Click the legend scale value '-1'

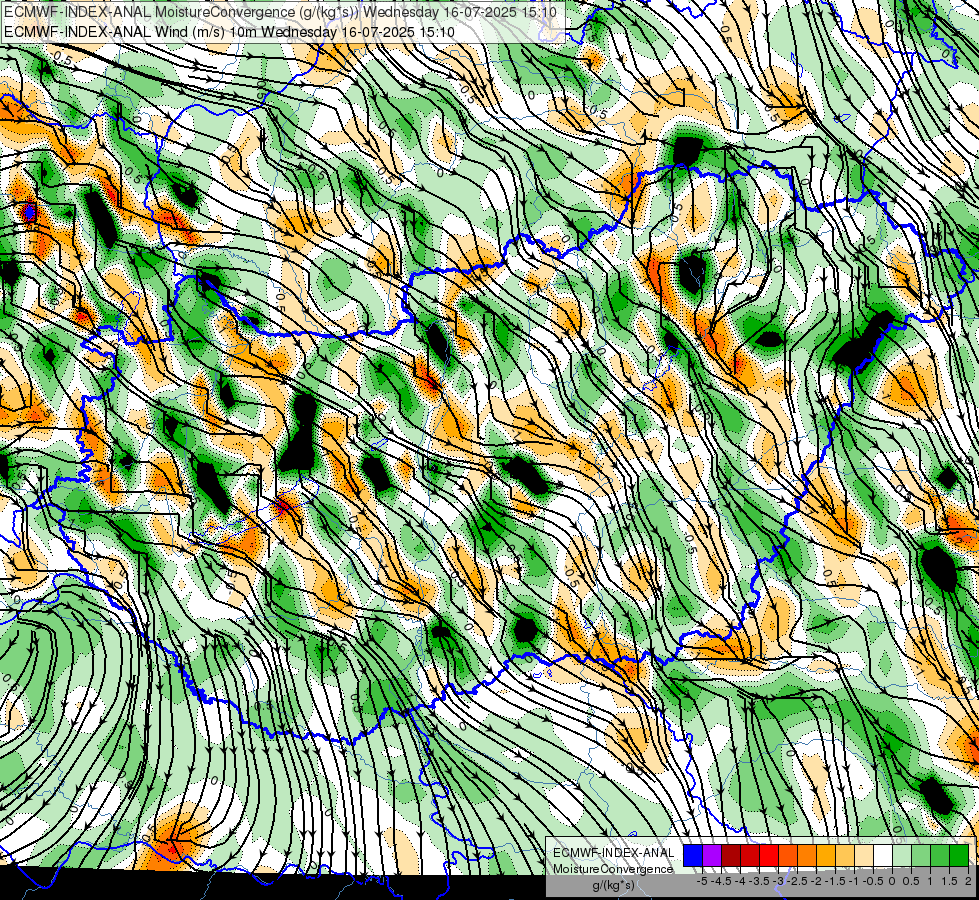pyautogui.click(x=854, y=881)
